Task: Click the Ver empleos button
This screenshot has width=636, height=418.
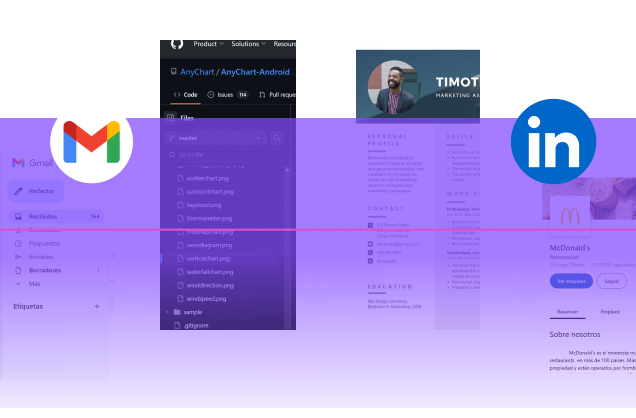Action: pyautogui.click(x=570, y=281)
